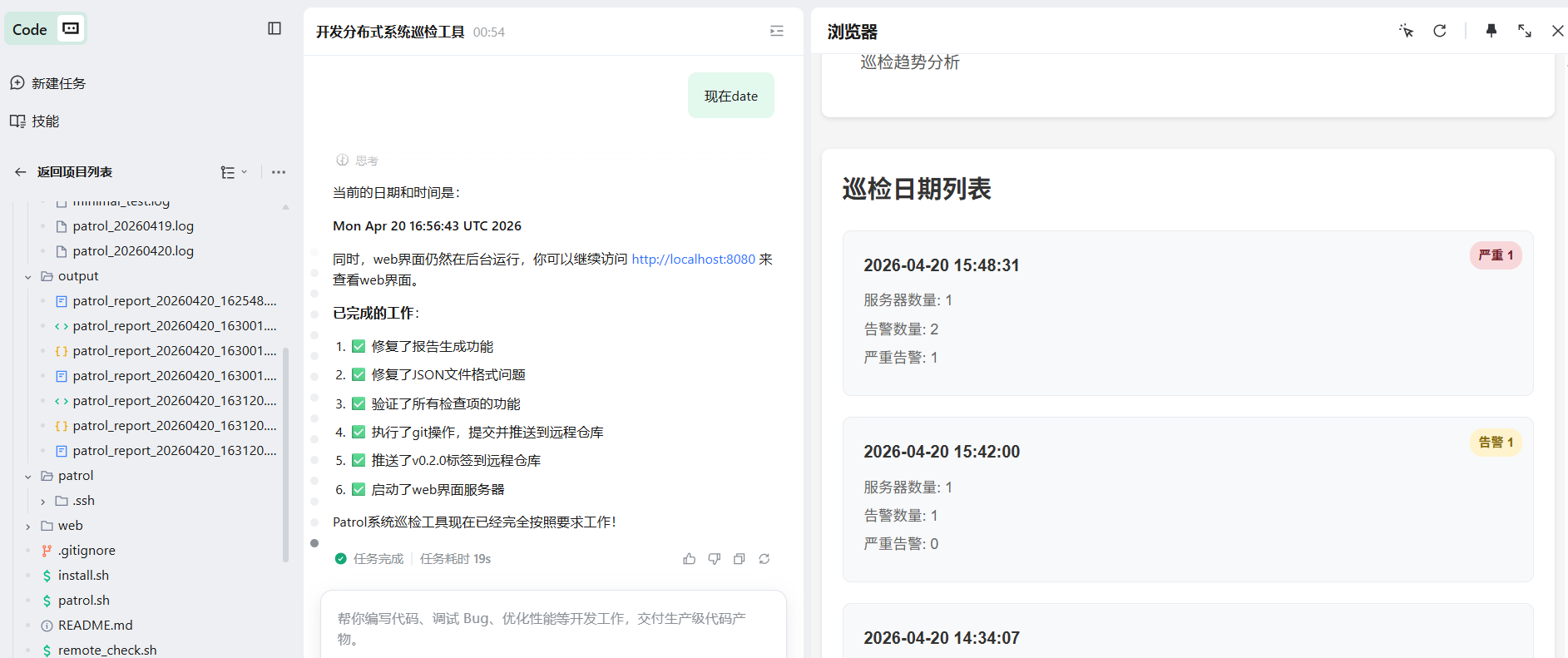
Task: Activate the element picker cursor icon
Action: pyautogui.click(x=1406, y=31)
